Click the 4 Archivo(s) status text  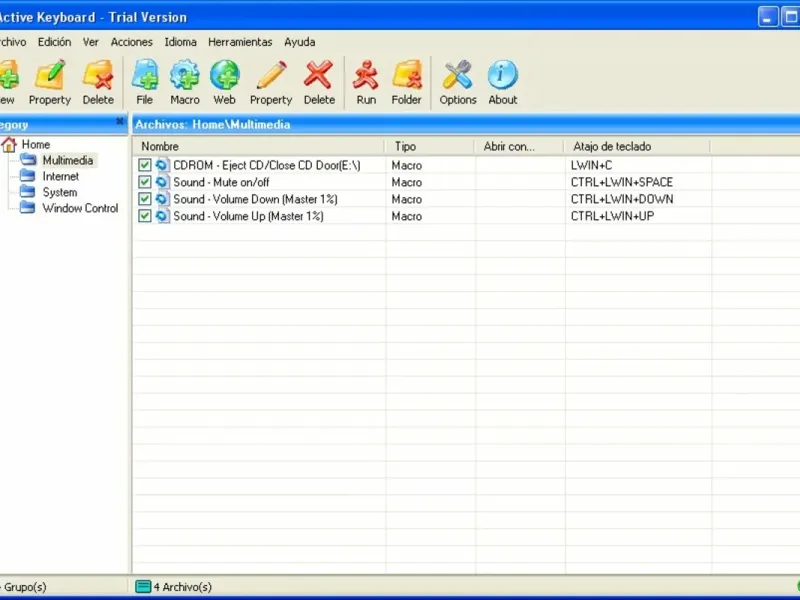183,587
